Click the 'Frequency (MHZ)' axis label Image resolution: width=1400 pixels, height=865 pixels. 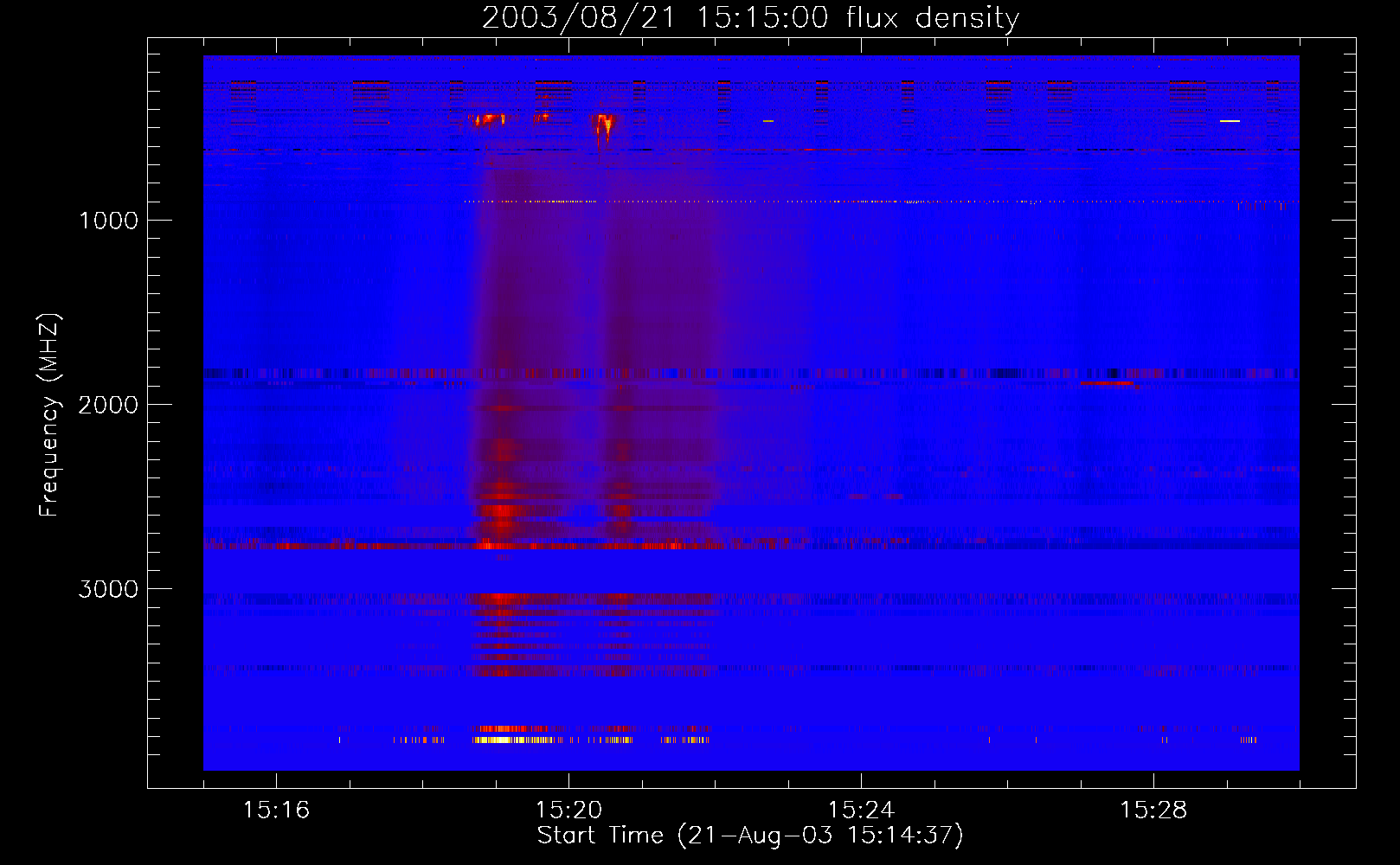click(x=49, y=415)
